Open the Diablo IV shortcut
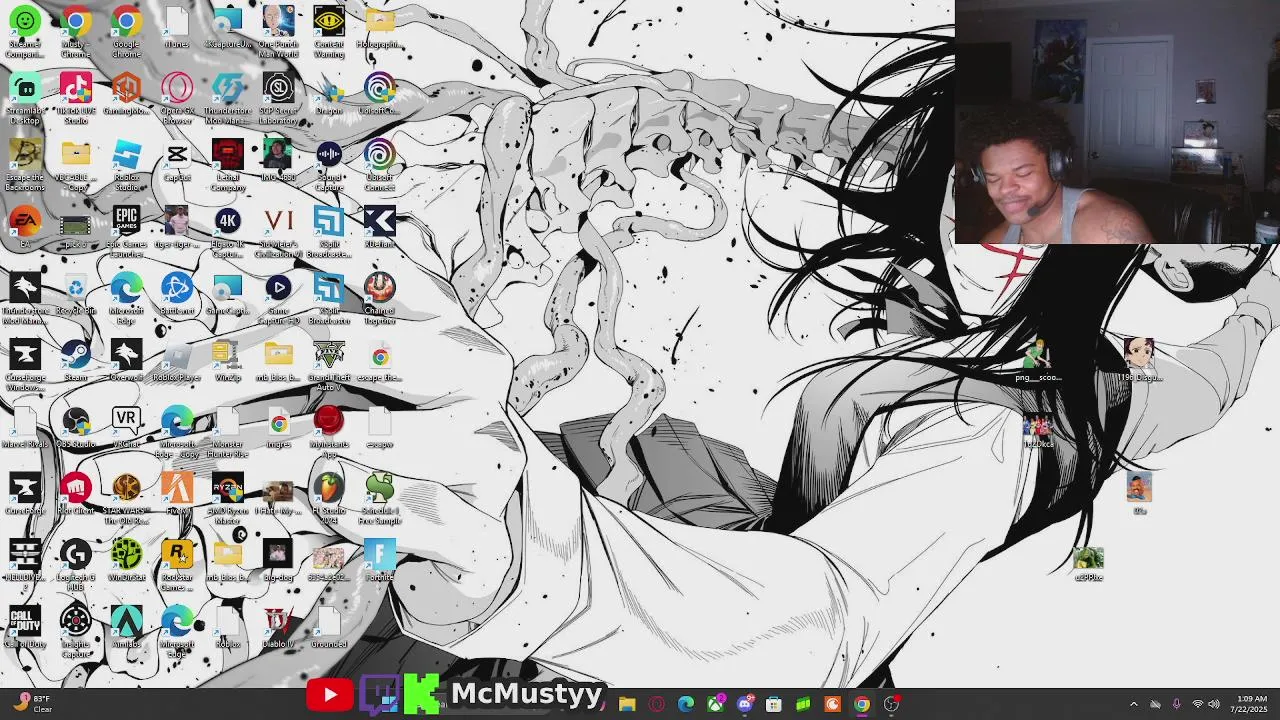Image resolution: width=1280 pixels, height=720 pixels. 278,627
